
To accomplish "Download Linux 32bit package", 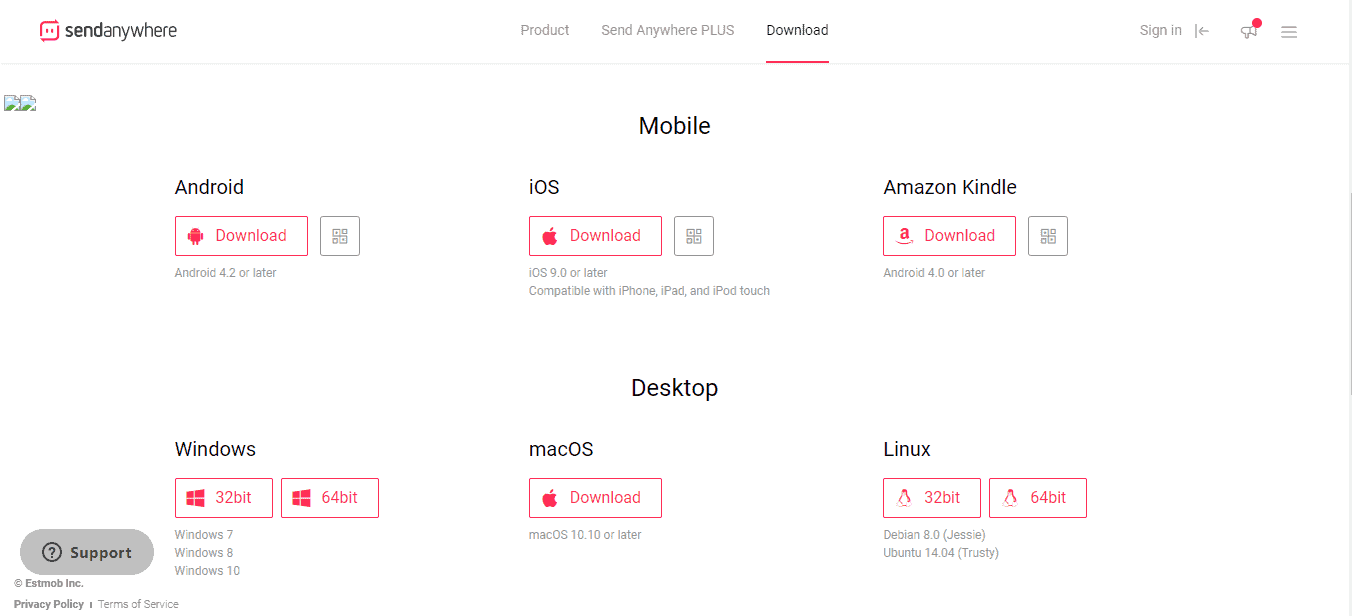I will tap(932, 498).
